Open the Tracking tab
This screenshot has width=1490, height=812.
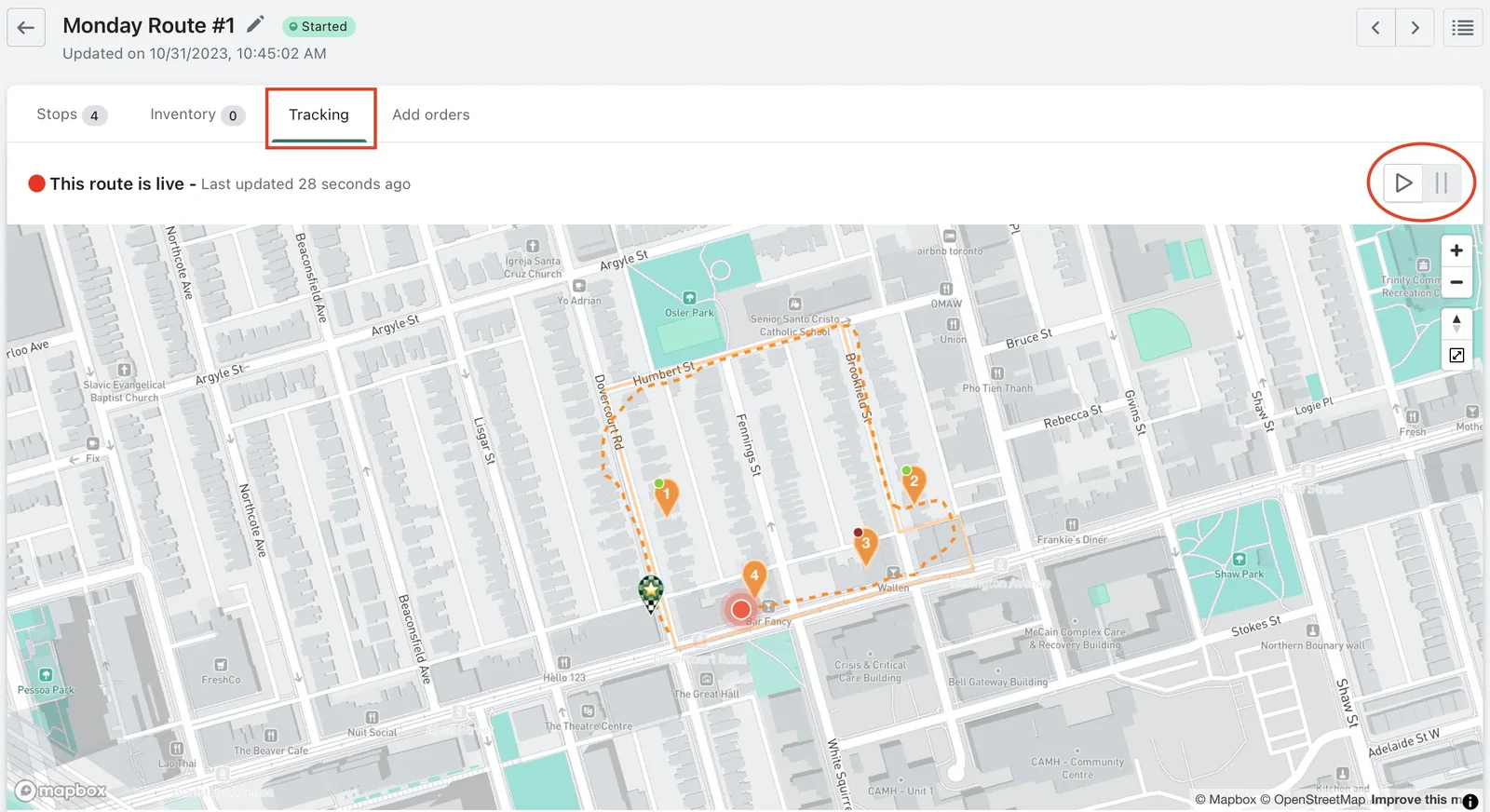tap(318, 115)
